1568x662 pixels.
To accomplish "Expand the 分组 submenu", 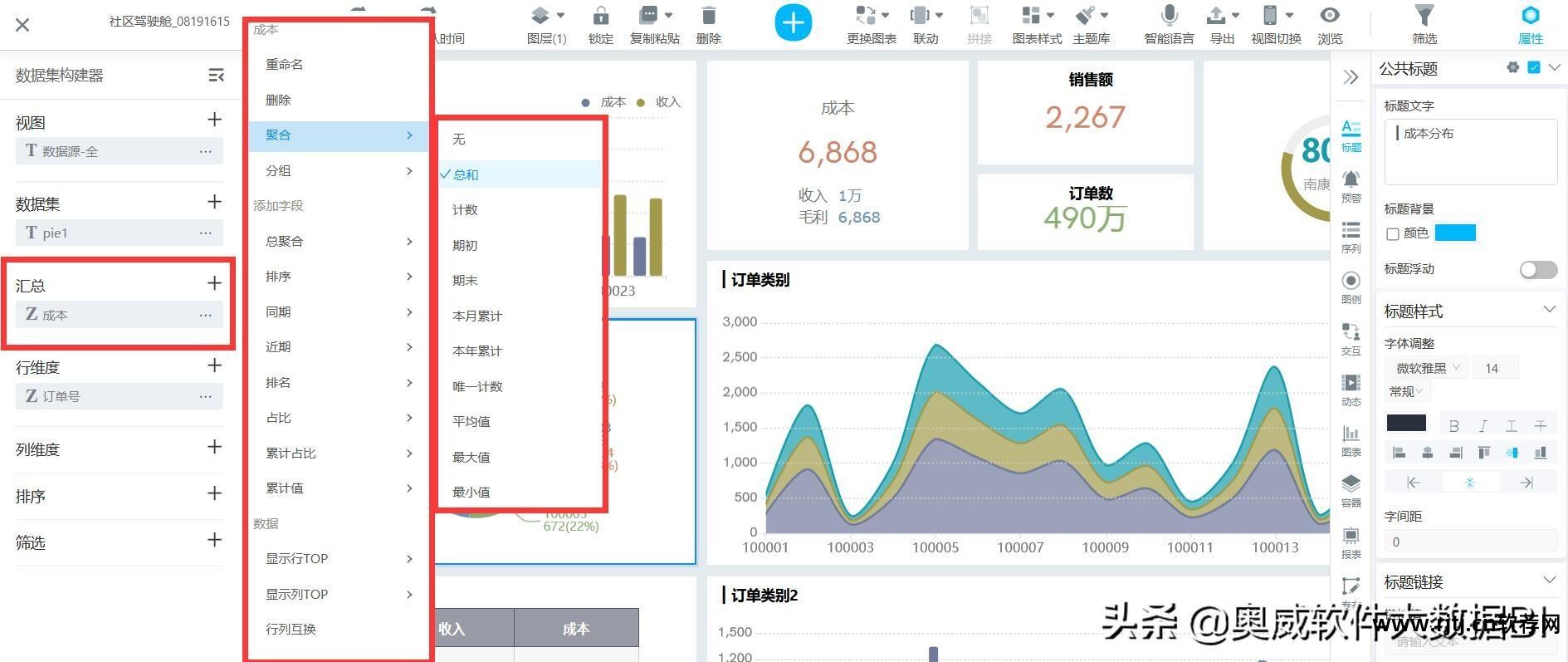I will click(339, 170).
